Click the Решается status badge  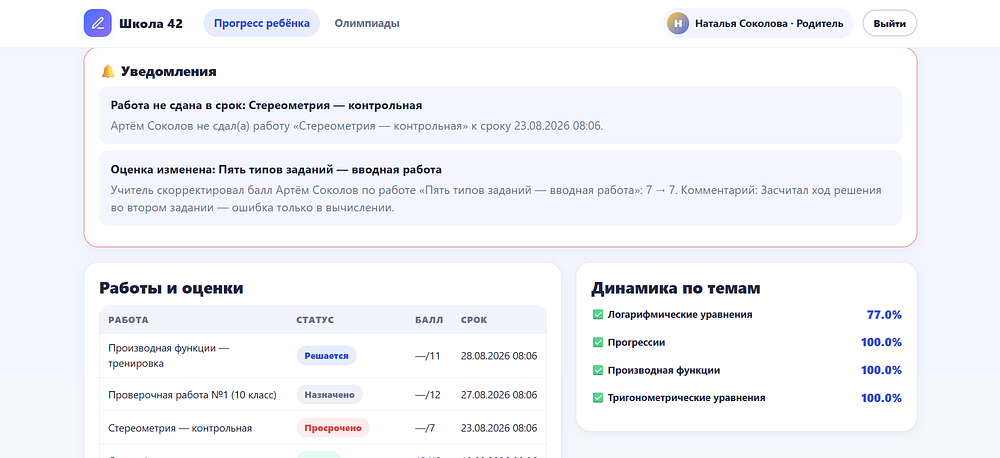(x=327, y=356)
